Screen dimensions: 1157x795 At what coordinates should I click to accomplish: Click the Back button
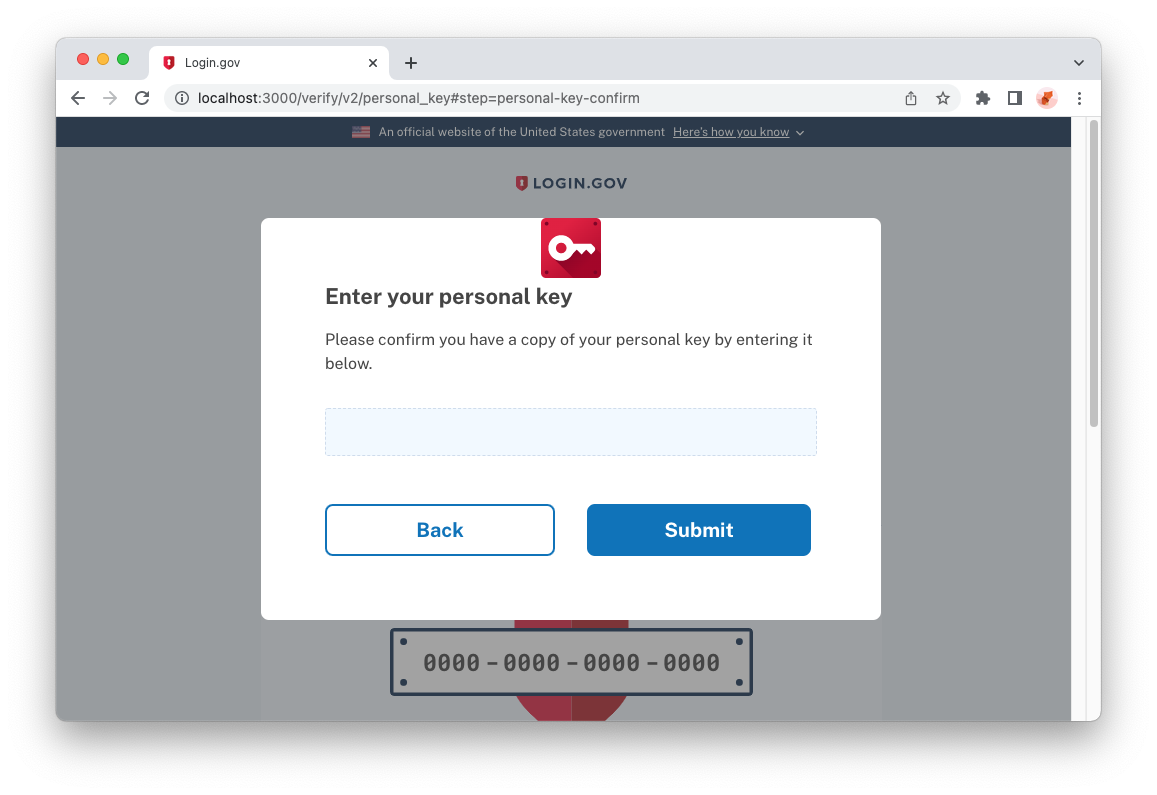point(440,530)
